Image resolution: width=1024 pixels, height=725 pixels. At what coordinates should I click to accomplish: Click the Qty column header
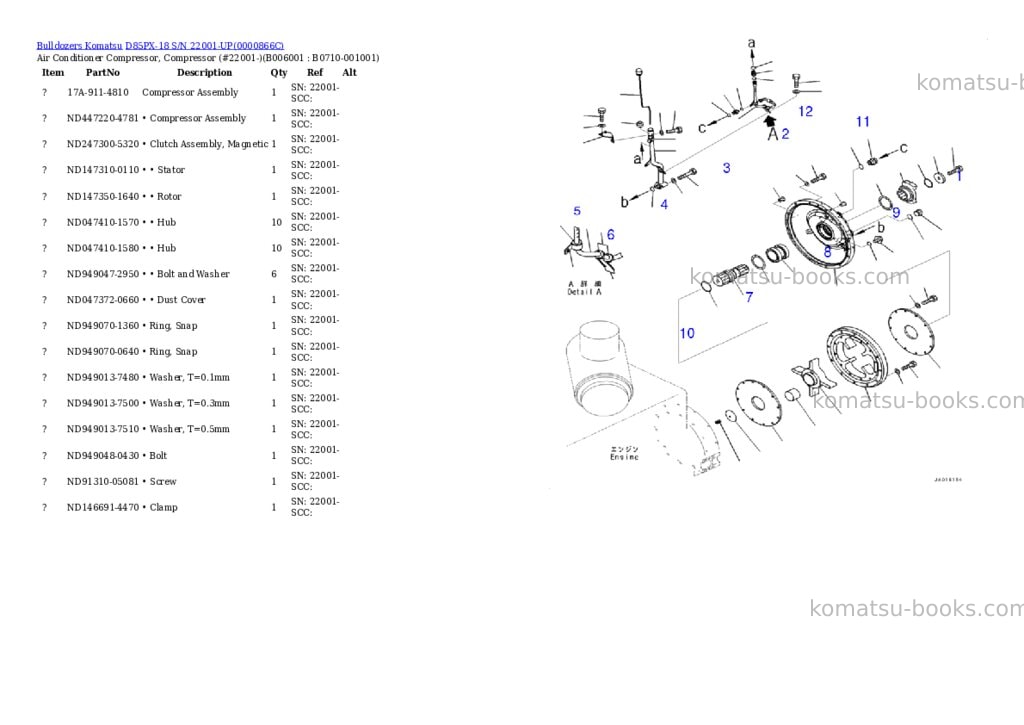pyautogui.click(x=279, y=72)
